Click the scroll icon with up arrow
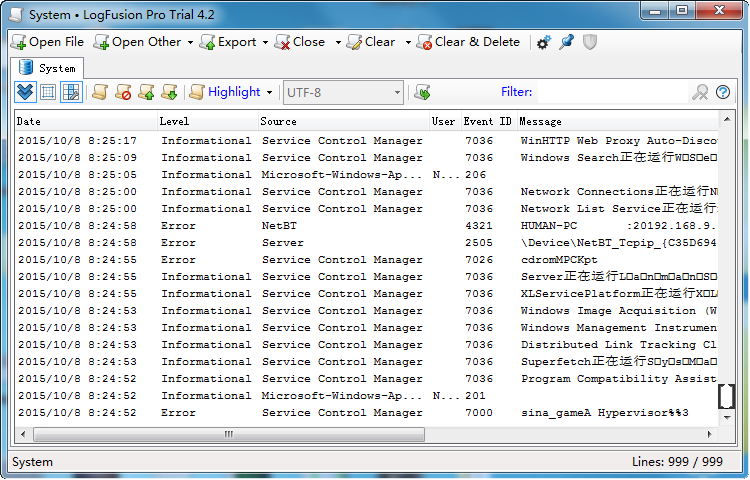 146,92
